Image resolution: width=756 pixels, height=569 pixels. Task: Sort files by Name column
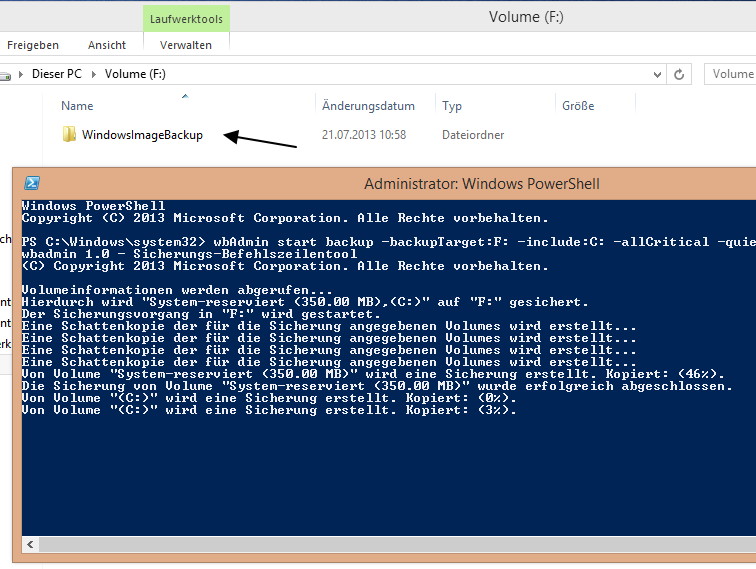coord(77,106)
